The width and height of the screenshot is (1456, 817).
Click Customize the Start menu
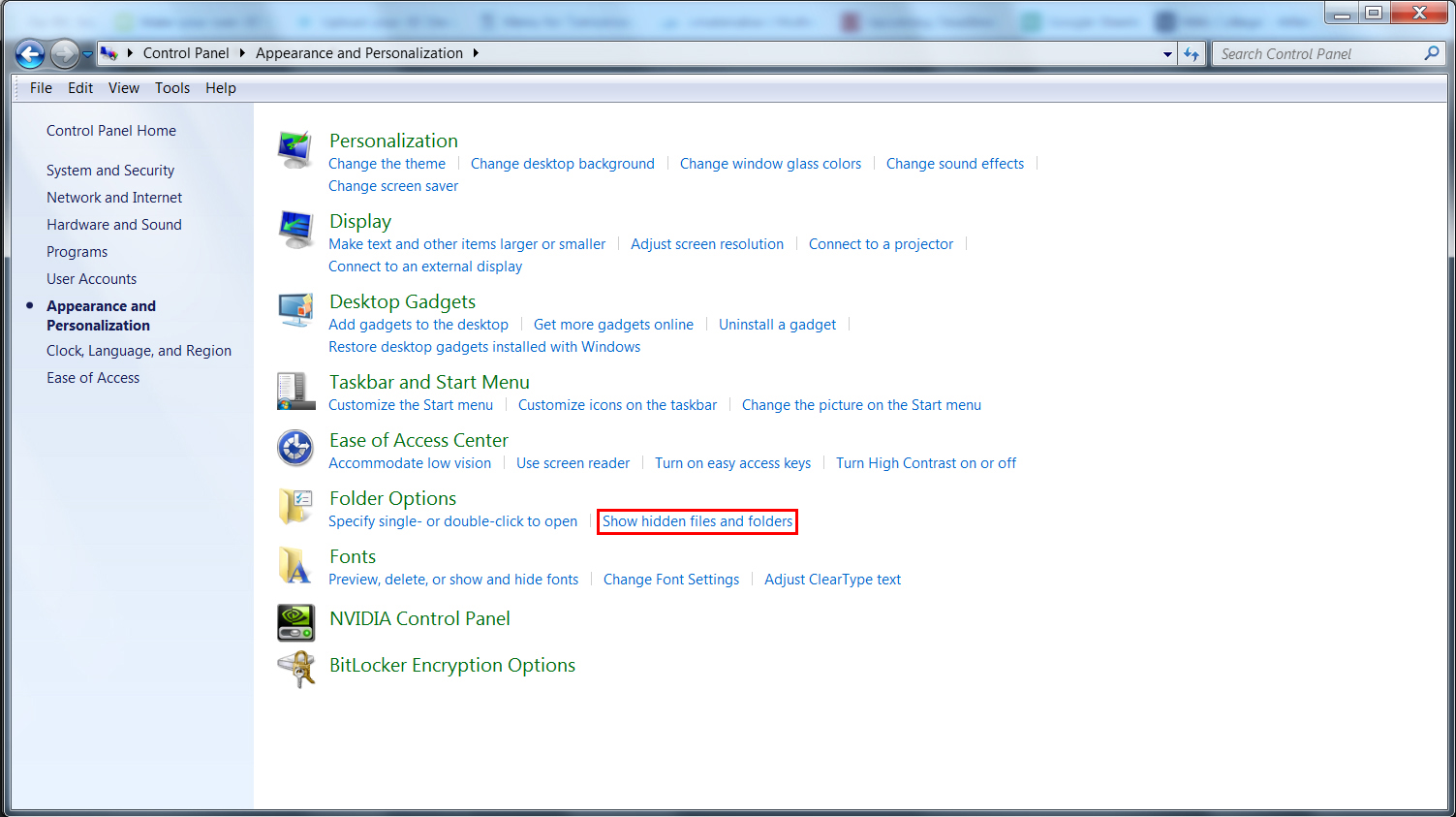pos(411,405)
